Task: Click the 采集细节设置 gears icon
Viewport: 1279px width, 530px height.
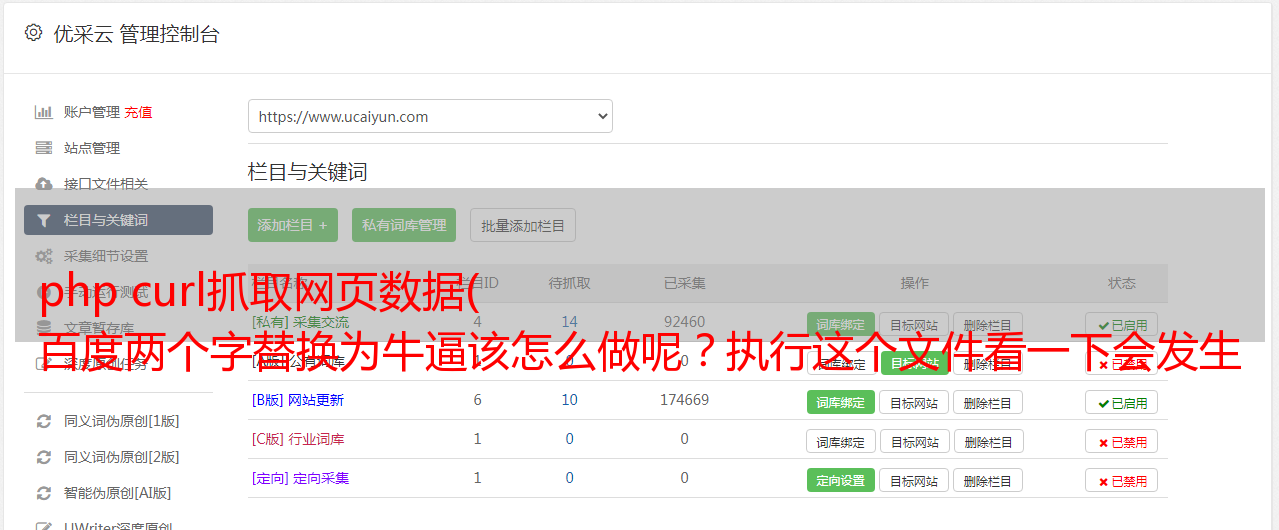Action: point(44,256)
